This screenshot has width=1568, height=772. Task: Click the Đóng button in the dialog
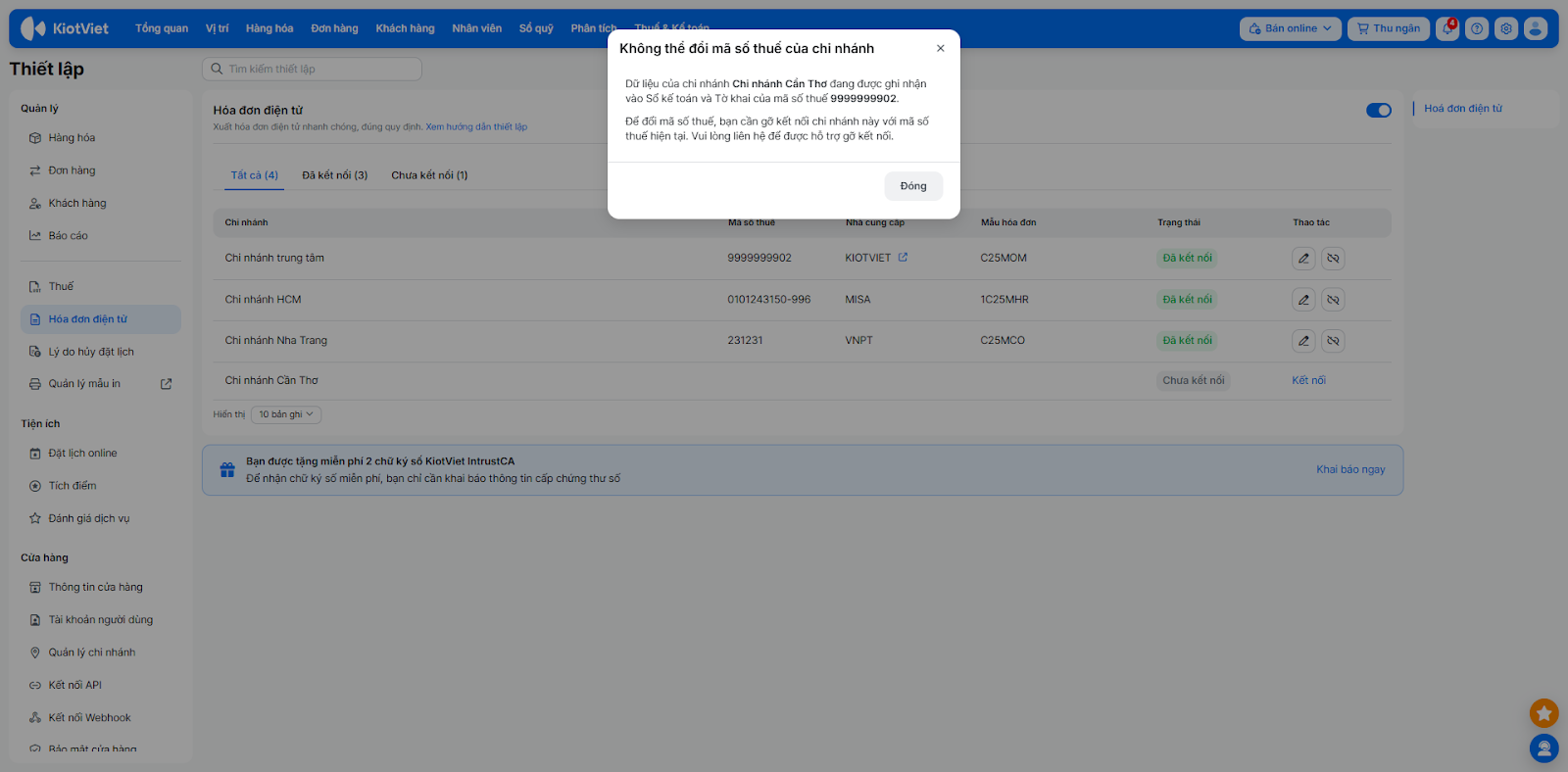point(913,186)
